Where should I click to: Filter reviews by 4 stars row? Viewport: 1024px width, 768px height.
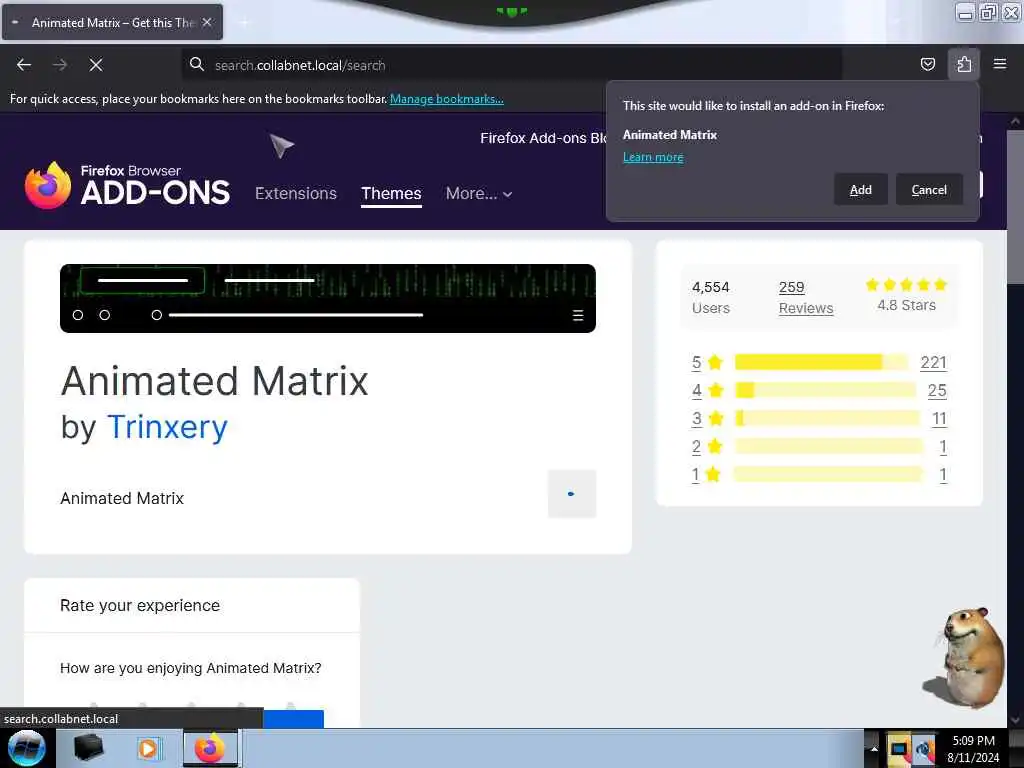click(819, 390)
